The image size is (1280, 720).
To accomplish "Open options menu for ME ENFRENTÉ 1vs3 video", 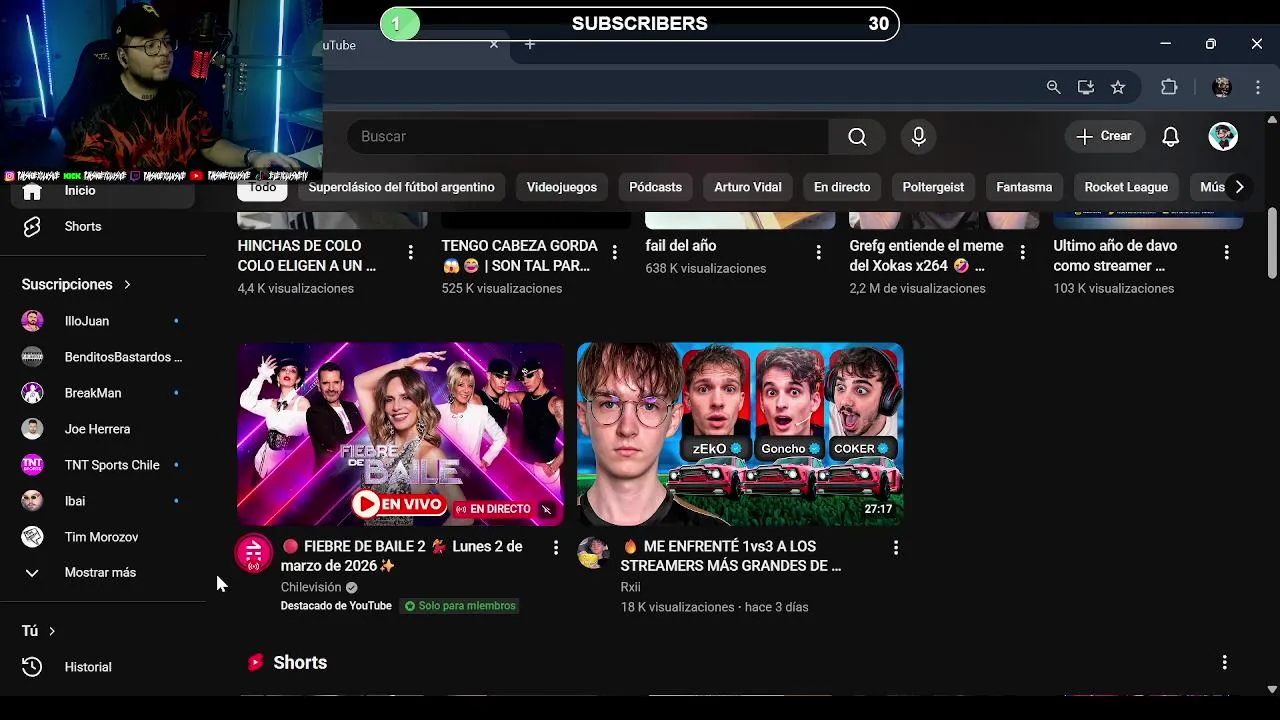I will 896,547.
